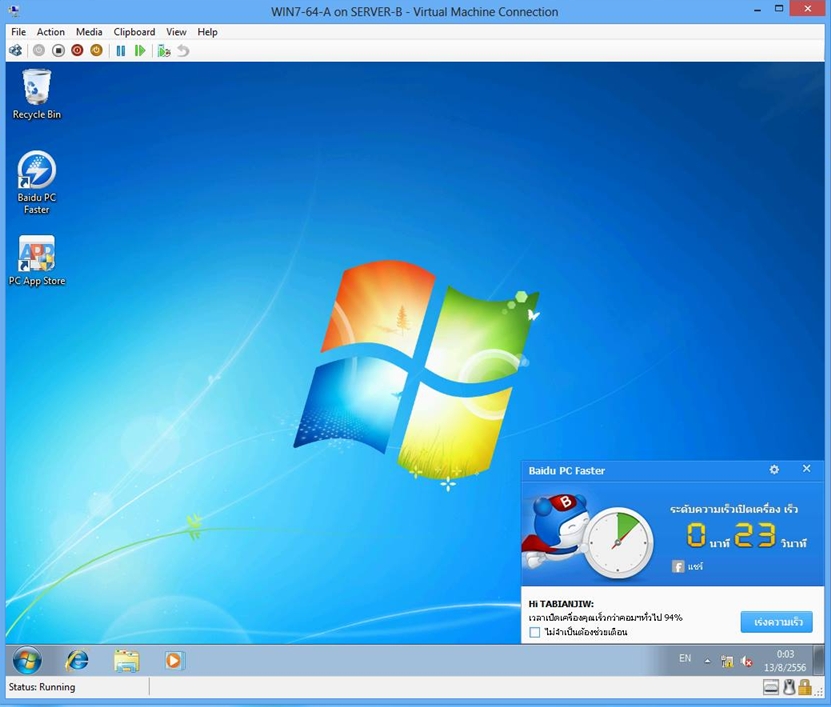Open the Windows 7 Start menu
Image resolution: width=831 pixels, height=707 pixels.
coord(26,661)
